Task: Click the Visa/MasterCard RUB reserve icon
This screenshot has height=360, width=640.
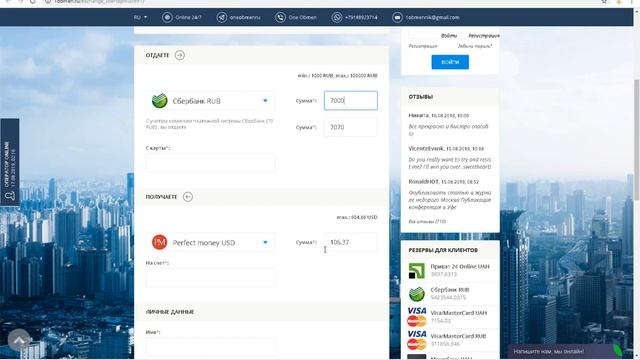Action: click(x=417, y=340)
